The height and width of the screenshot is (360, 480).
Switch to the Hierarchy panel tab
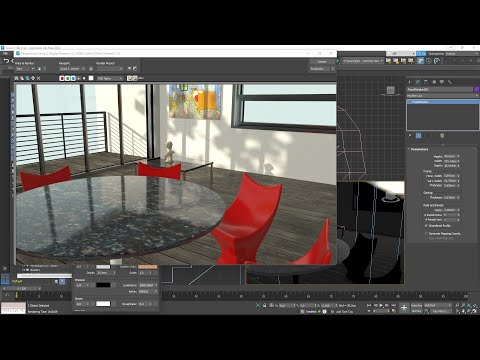pos(426,82)
